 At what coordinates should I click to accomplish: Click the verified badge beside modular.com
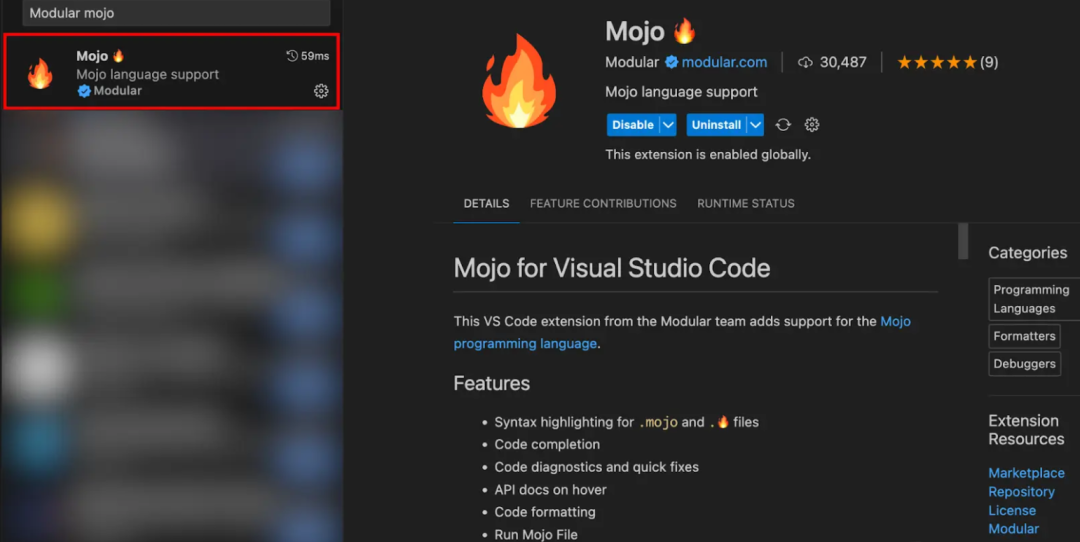pos(671,62)
